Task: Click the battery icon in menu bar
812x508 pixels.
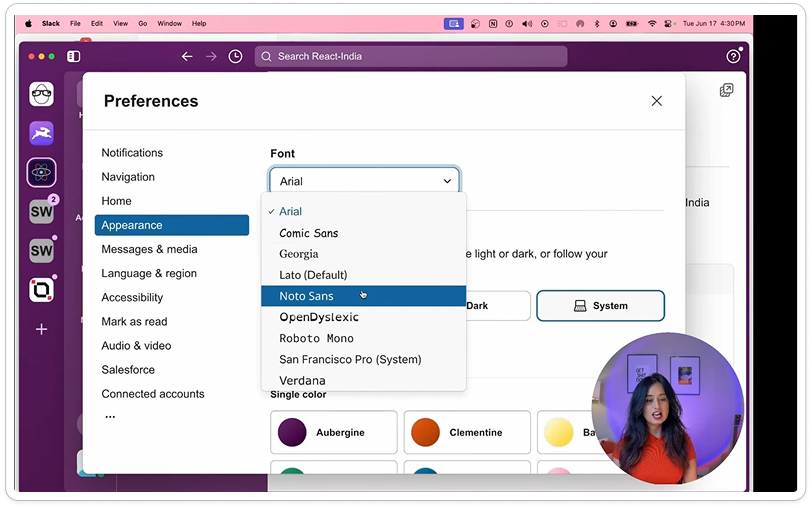Action: pos(632,24)
